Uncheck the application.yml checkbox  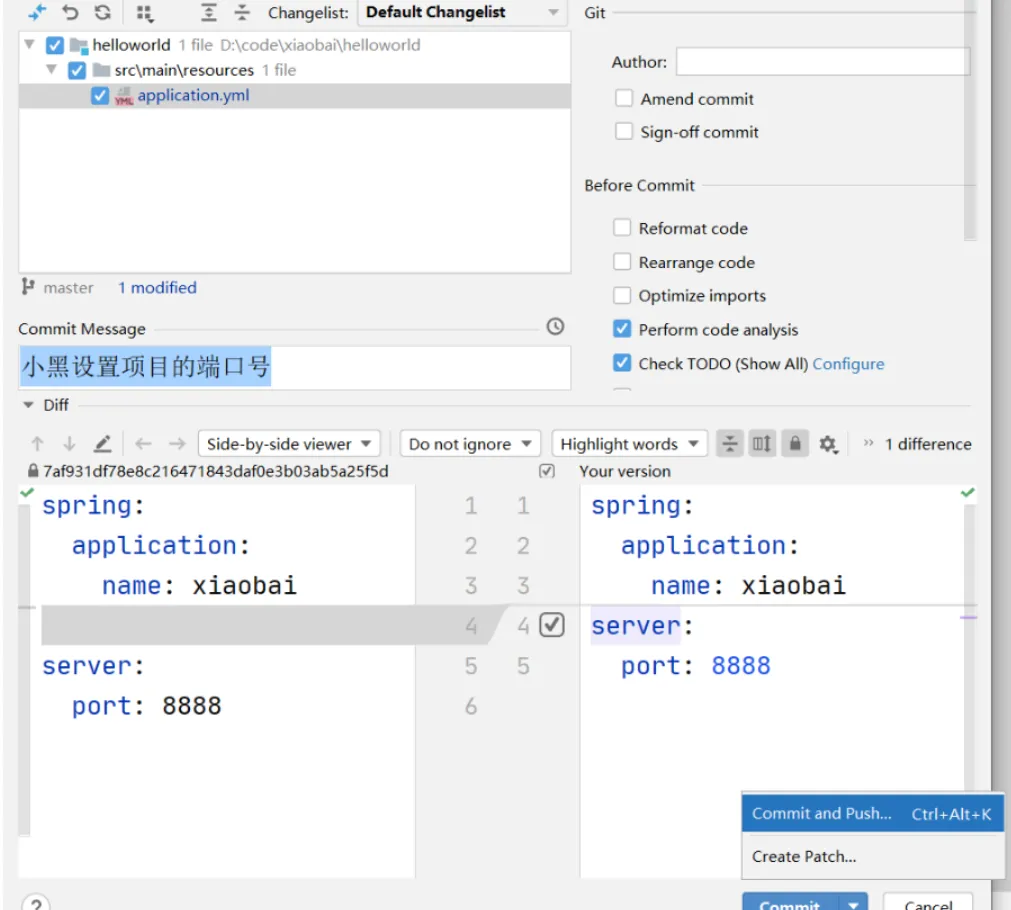(x=99, y=95)
